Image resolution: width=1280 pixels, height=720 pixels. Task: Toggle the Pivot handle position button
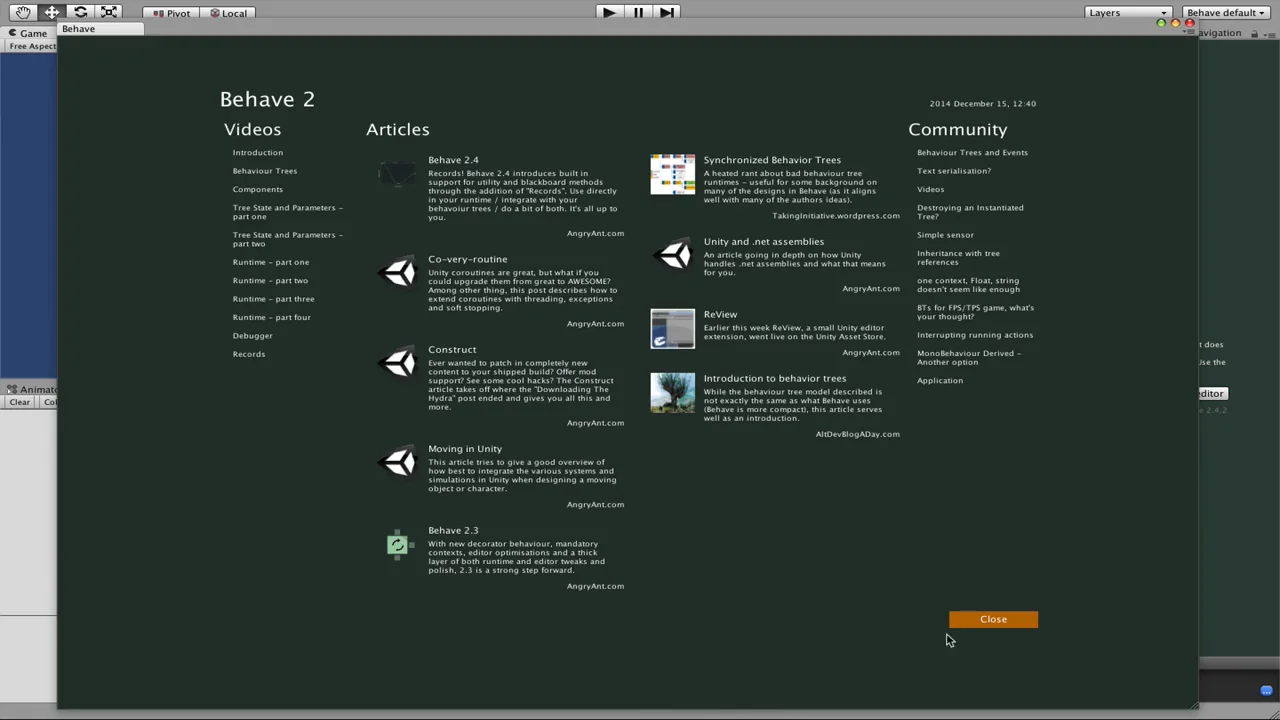[171, 13]
